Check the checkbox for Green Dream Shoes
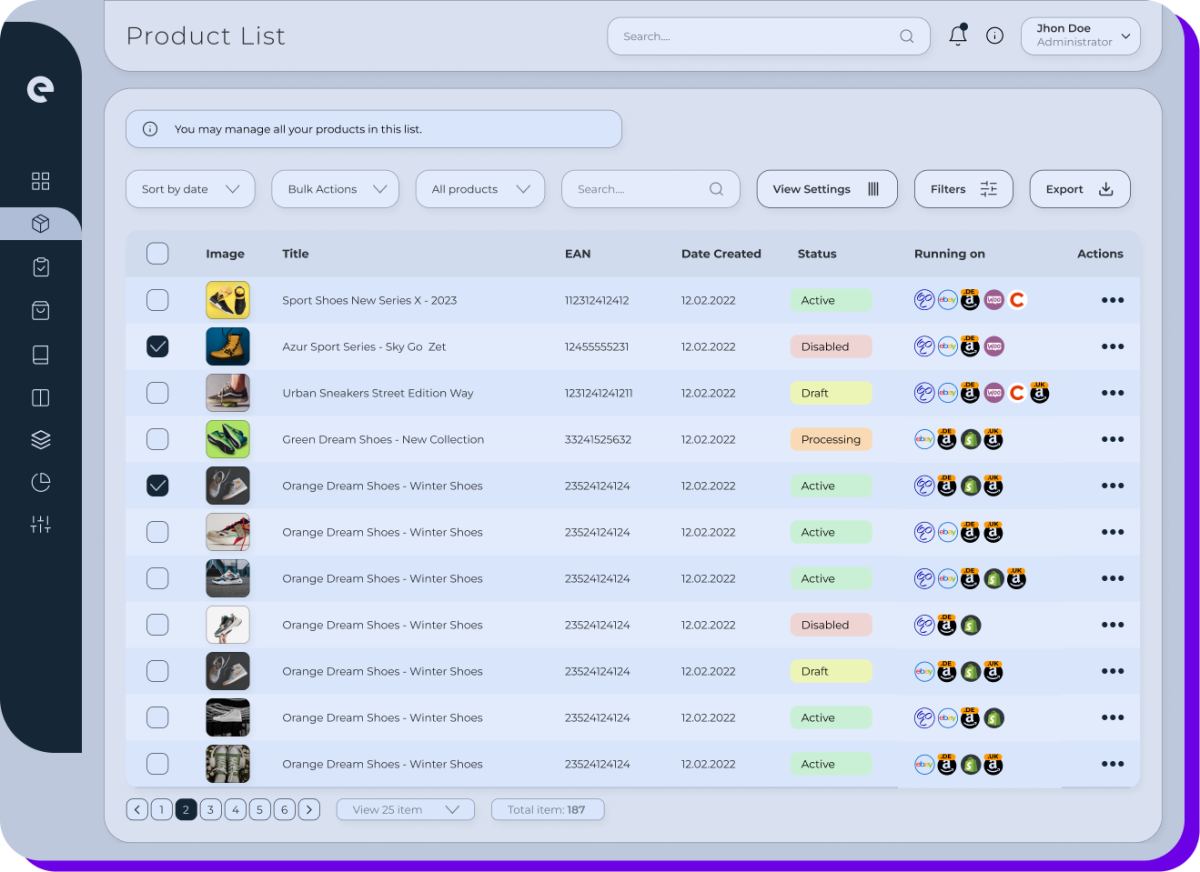Viewport: 1200px width, 872px height. point(157,439)
